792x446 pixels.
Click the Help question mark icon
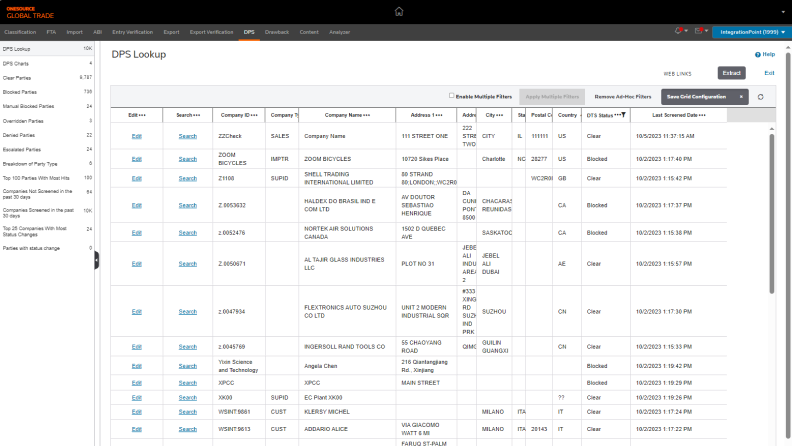click(x=758, y=55)
